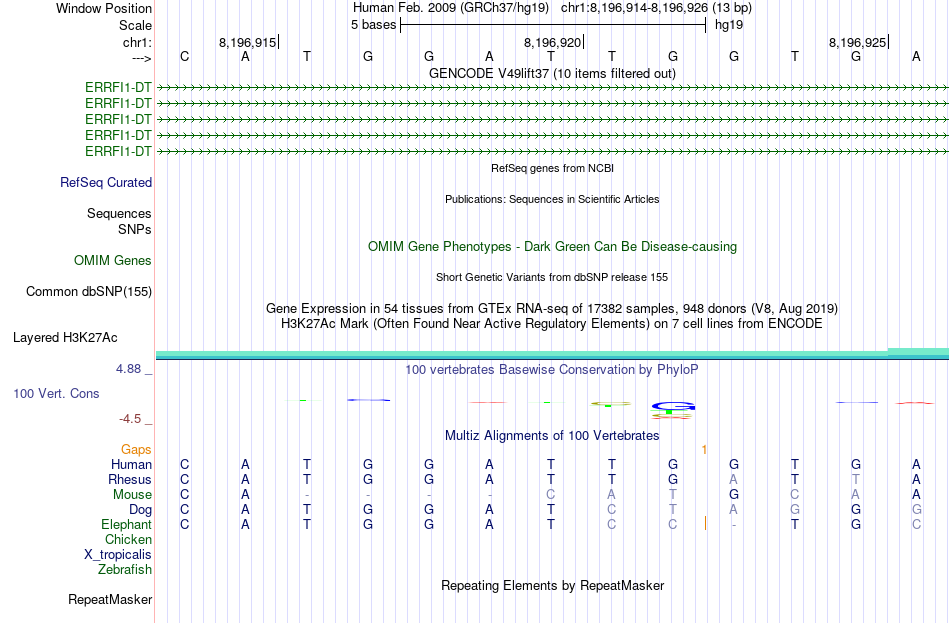Open 100 vertebrates Basewise Conservation by PhyloP title
Image resolution: width=950 pixels, height=623 pixels.
pyautogui.click(x=552, y=370)
